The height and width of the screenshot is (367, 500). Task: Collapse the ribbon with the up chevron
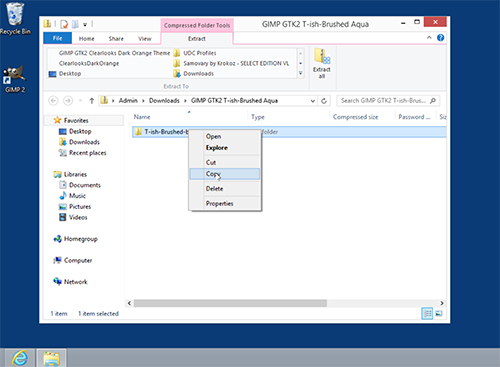pyautogui.click(x=429, y=38)
